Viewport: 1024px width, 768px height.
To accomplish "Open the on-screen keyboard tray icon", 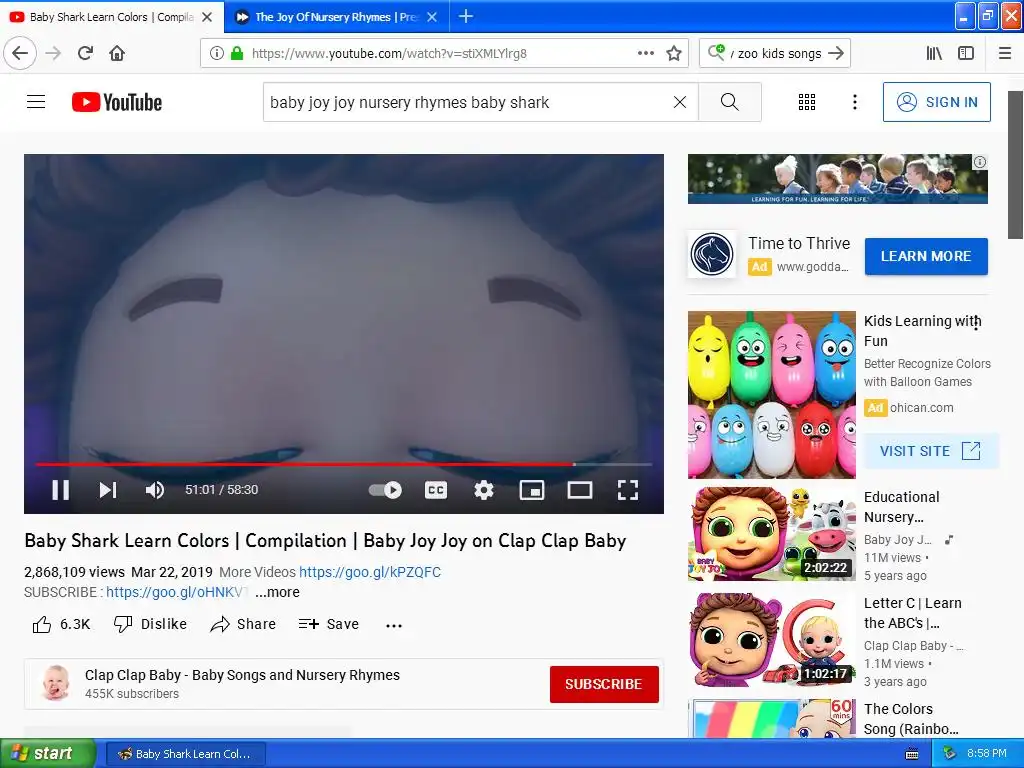I will (x=912, y=754).
